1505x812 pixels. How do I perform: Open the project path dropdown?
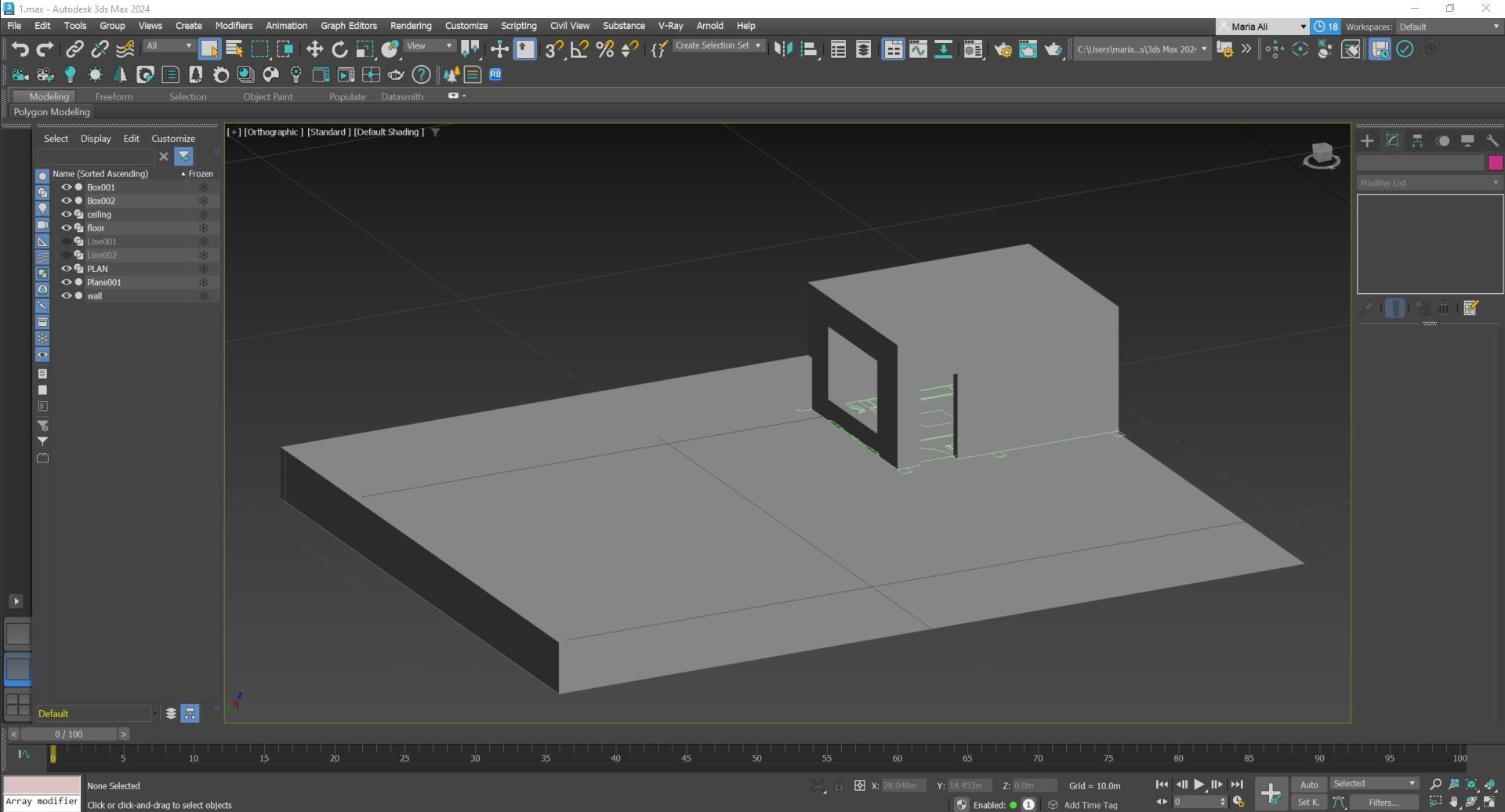1141,49
